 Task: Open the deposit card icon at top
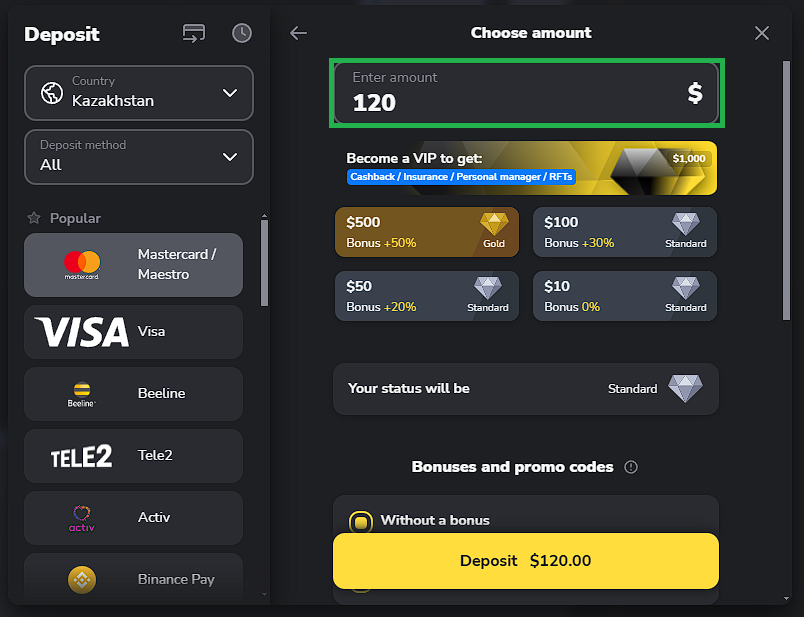coord(194,33)
